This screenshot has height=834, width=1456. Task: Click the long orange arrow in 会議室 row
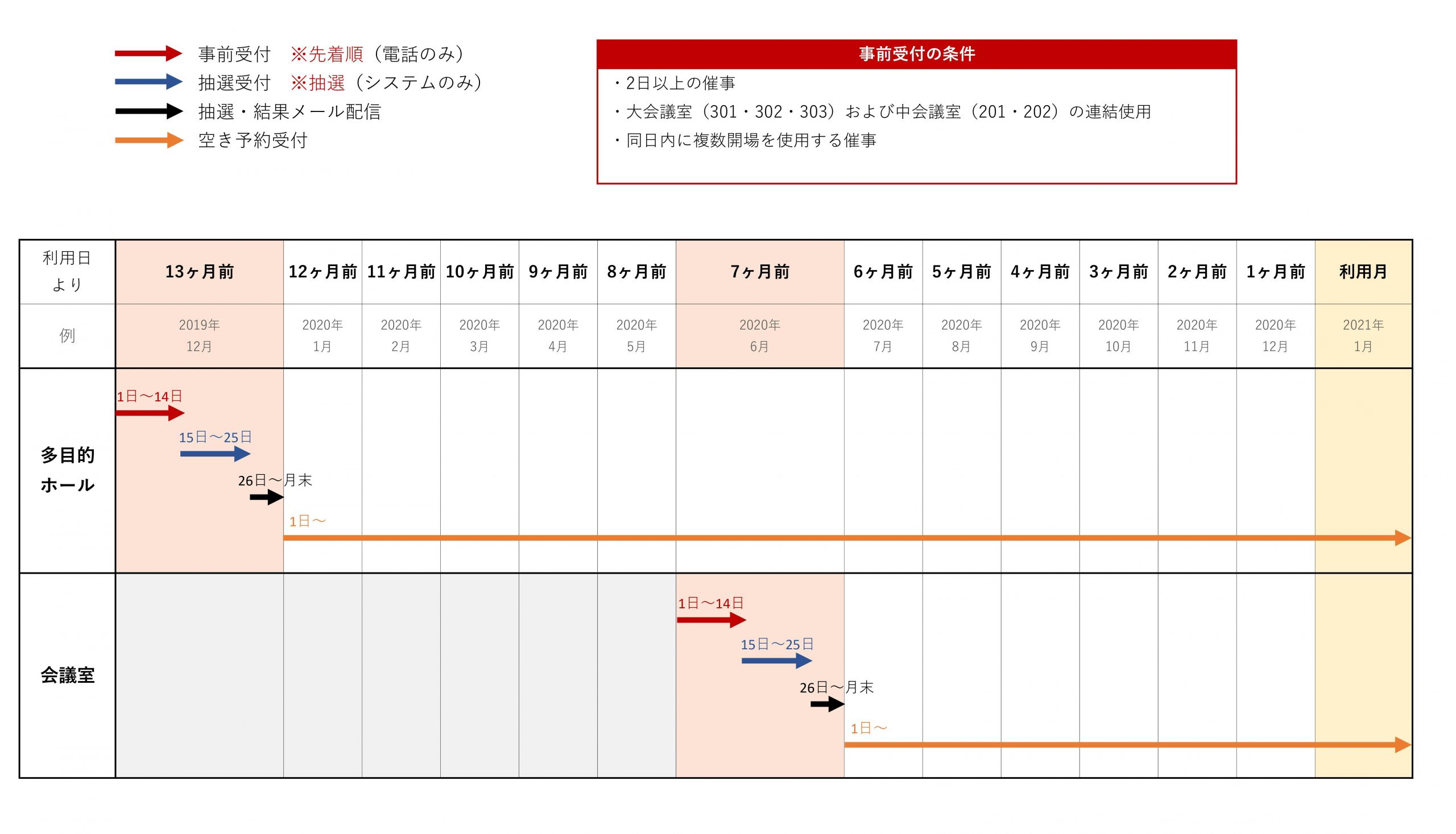pos(1128,745)
